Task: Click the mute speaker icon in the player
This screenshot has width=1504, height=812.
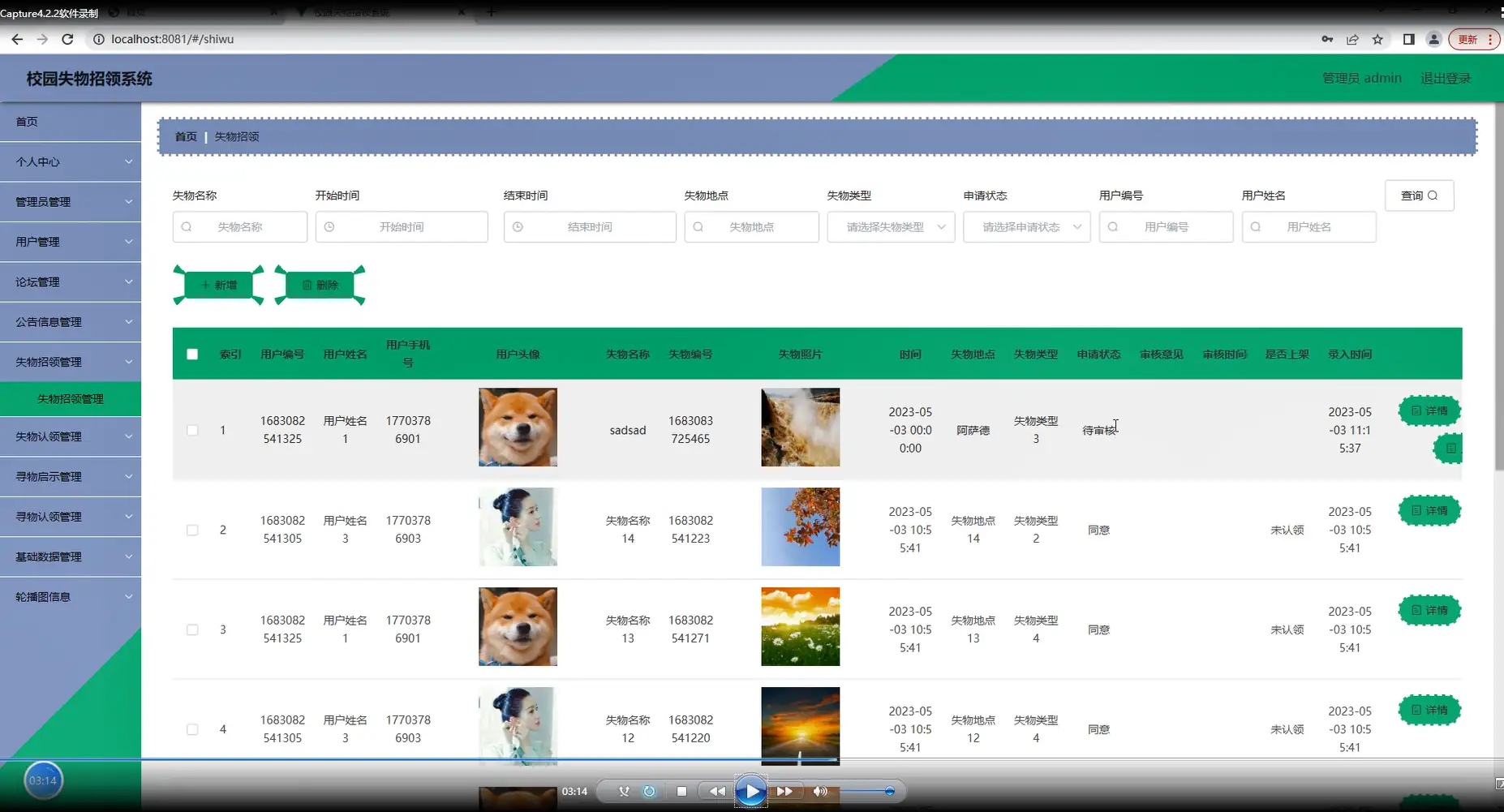Action: click(820, 791)
